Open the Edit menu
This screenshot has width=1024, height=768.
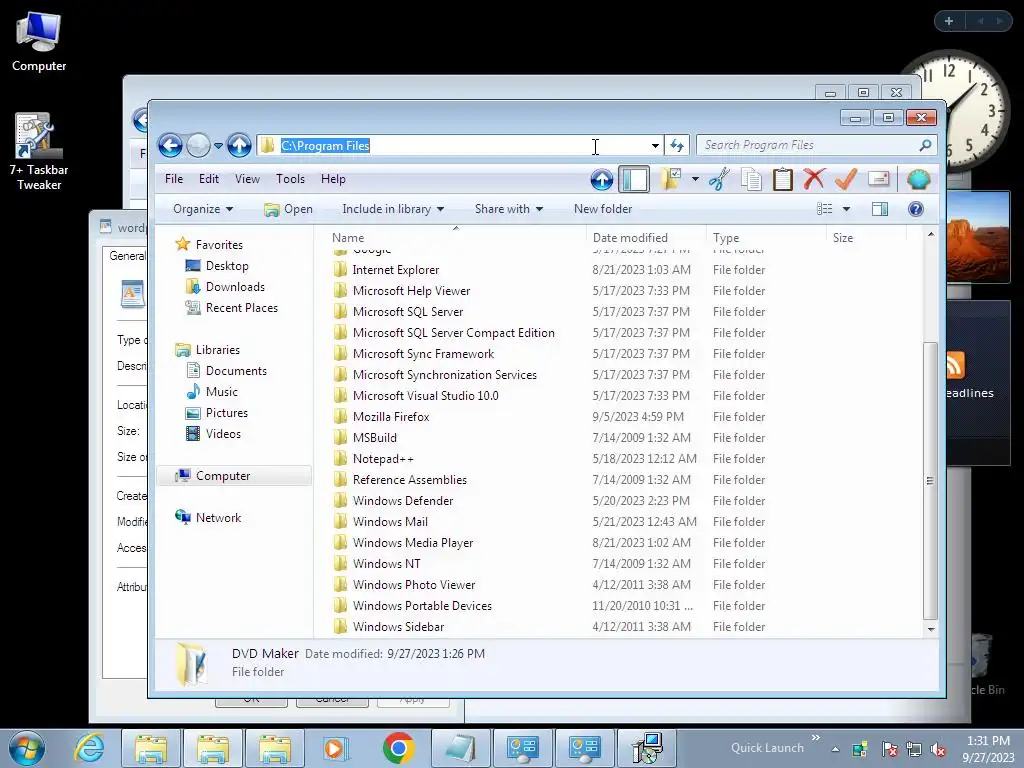click(209, 179)
